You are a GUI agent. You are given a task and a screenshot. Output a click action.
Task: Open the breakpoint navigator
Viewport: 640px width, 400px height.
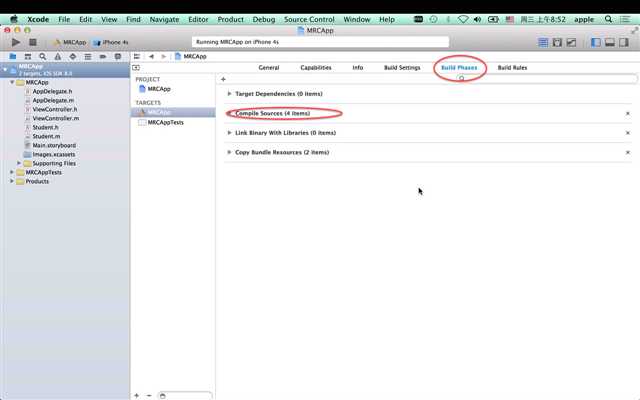pyautogui.click(x=103, y=56)
